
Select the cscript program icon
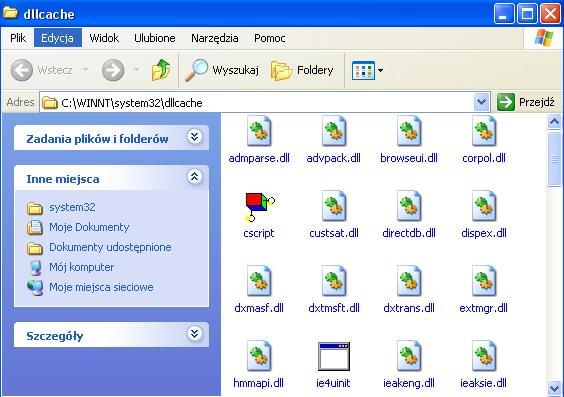pos(259,206)
